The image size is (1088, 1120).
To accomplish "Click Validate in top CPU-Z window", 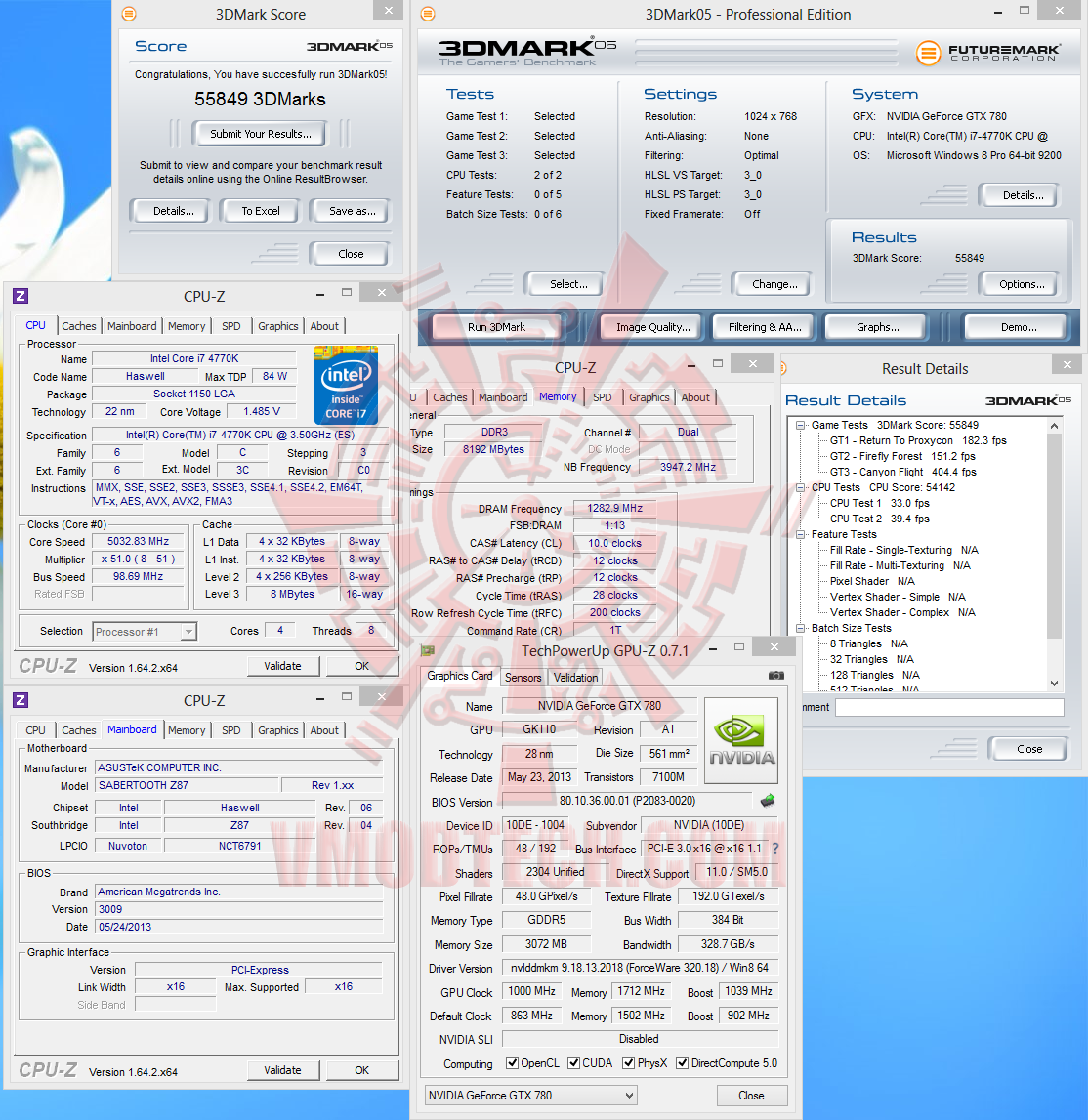I will pos(283,666).
